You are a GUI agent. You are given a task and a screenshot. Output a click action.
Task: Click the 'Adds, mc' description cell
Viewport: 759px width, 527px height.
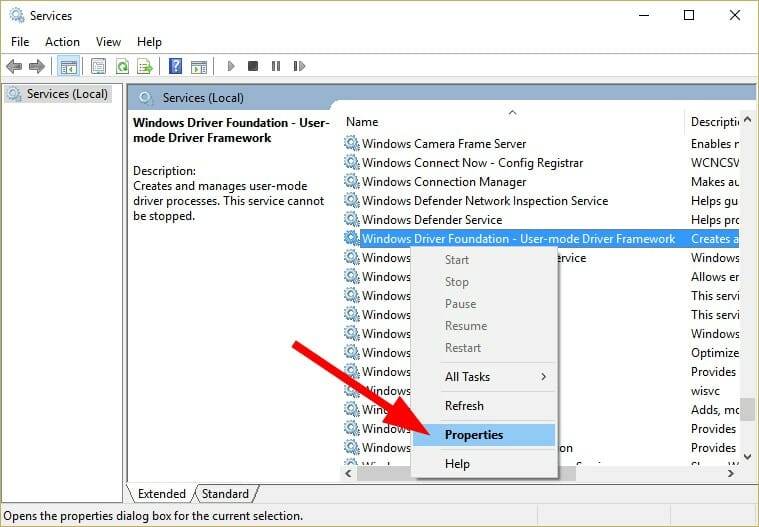tap(715, 410)
